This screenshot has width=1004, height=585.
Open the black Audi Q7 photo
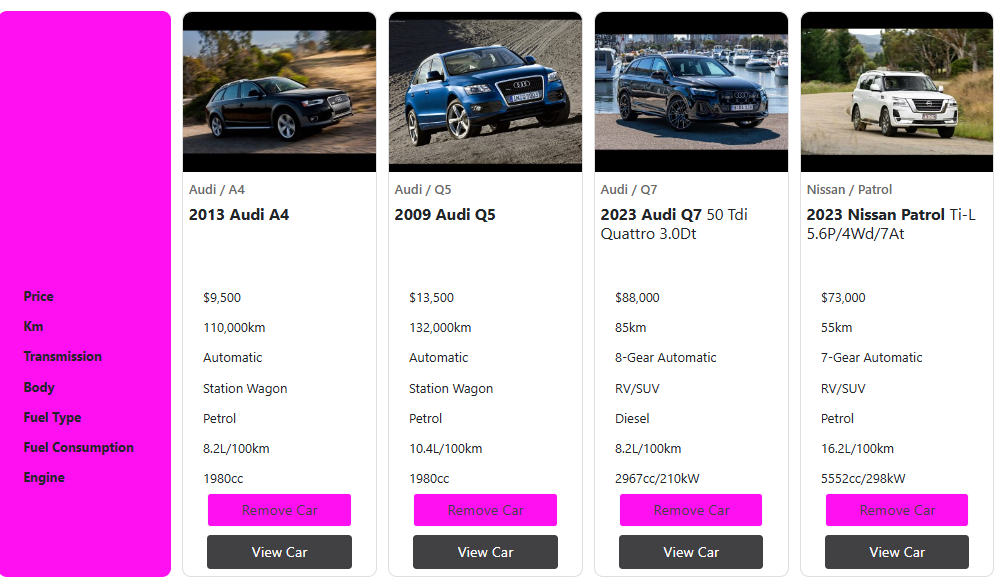(x=691, y=92)
